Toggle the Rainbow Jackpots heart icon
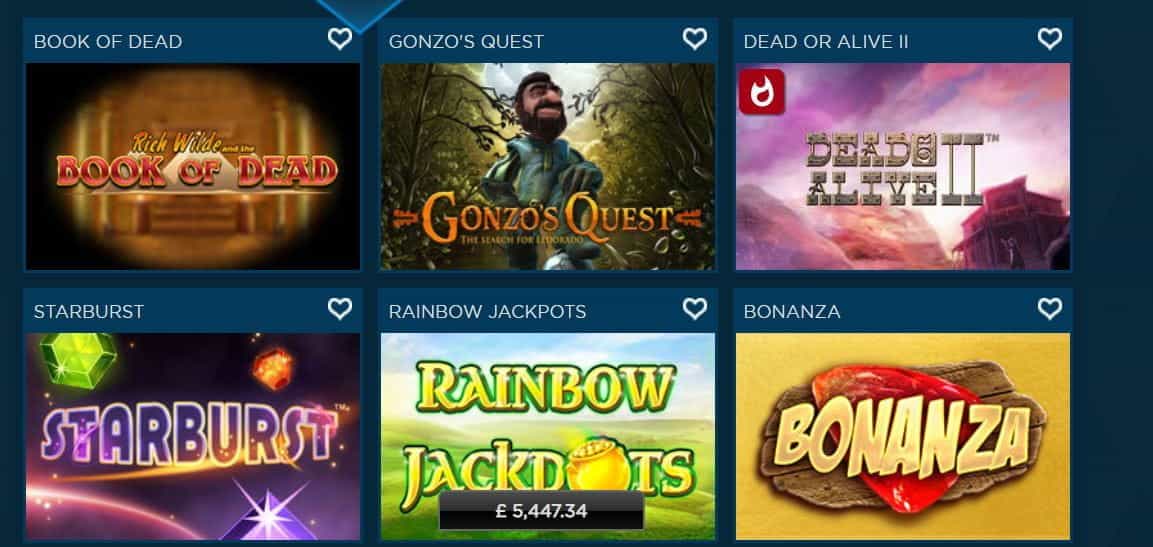1153x547 pixels. [695, 308]
